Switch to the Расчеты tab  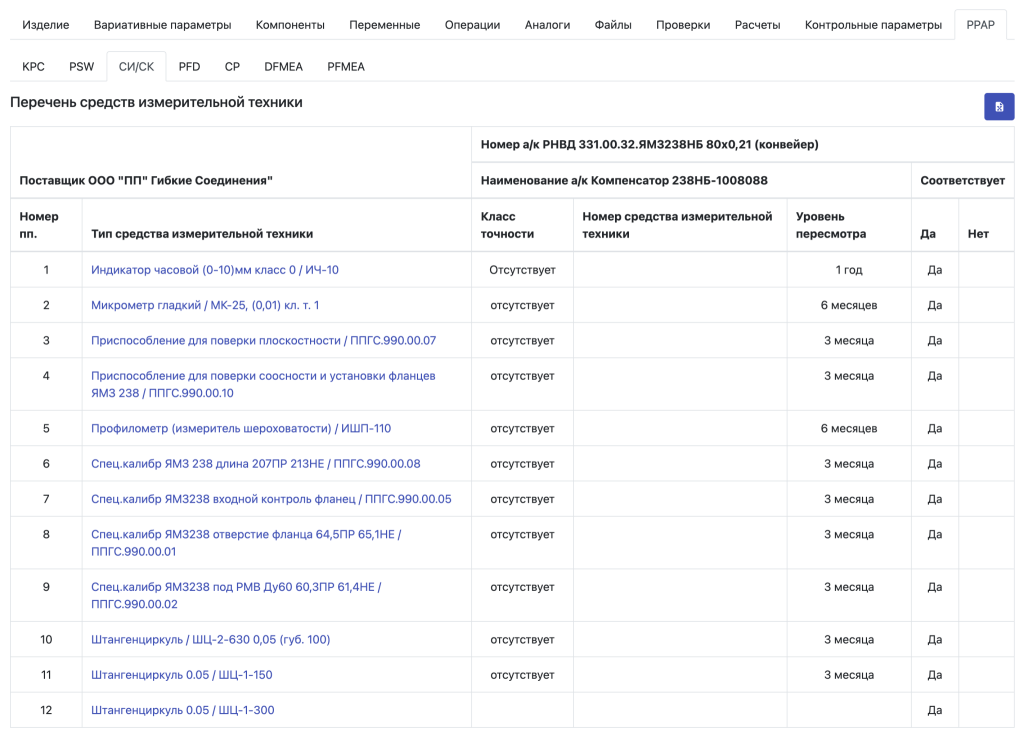coord(757,25)
